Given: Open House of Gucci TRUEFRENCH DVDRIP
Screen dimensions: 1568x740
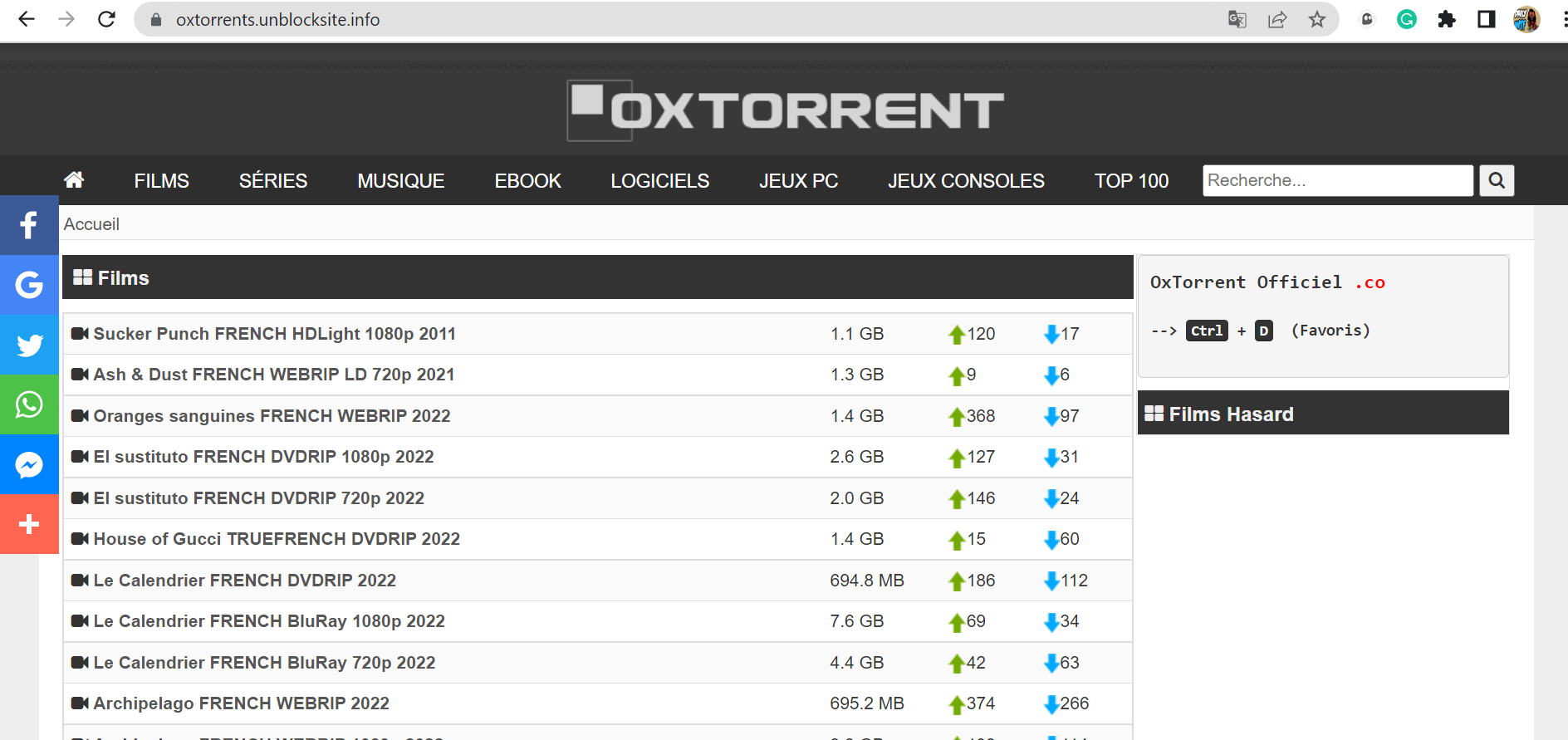Looking at the screenshot, I should pyautogui.click(x=277, y=539).
